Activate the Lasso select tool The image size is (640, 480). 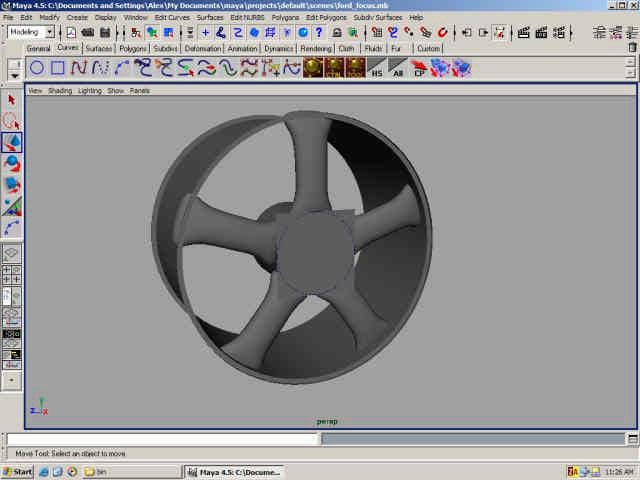pos(12,121)
